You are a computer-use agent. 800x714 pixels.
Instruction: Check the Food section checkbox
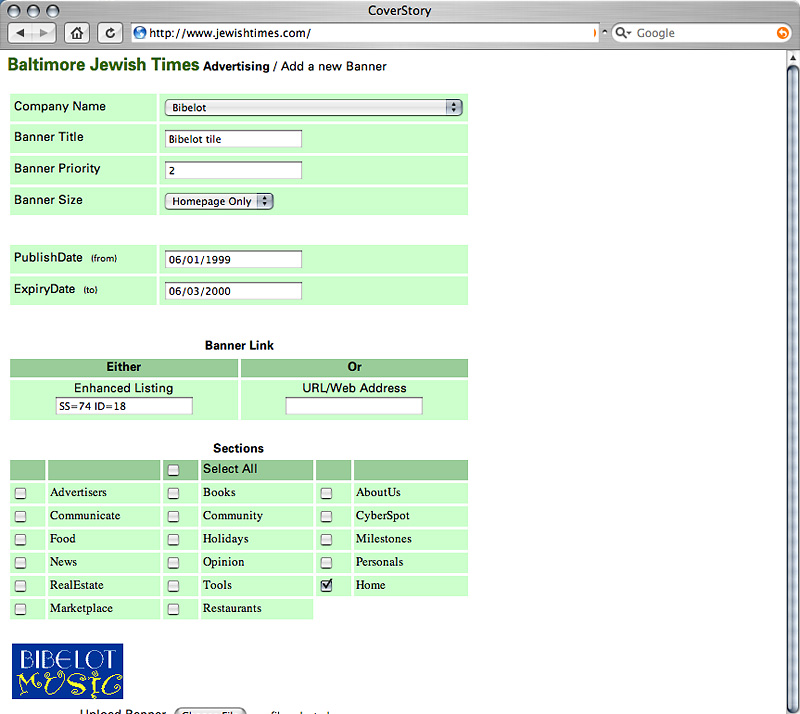click(x=20, y=539)
